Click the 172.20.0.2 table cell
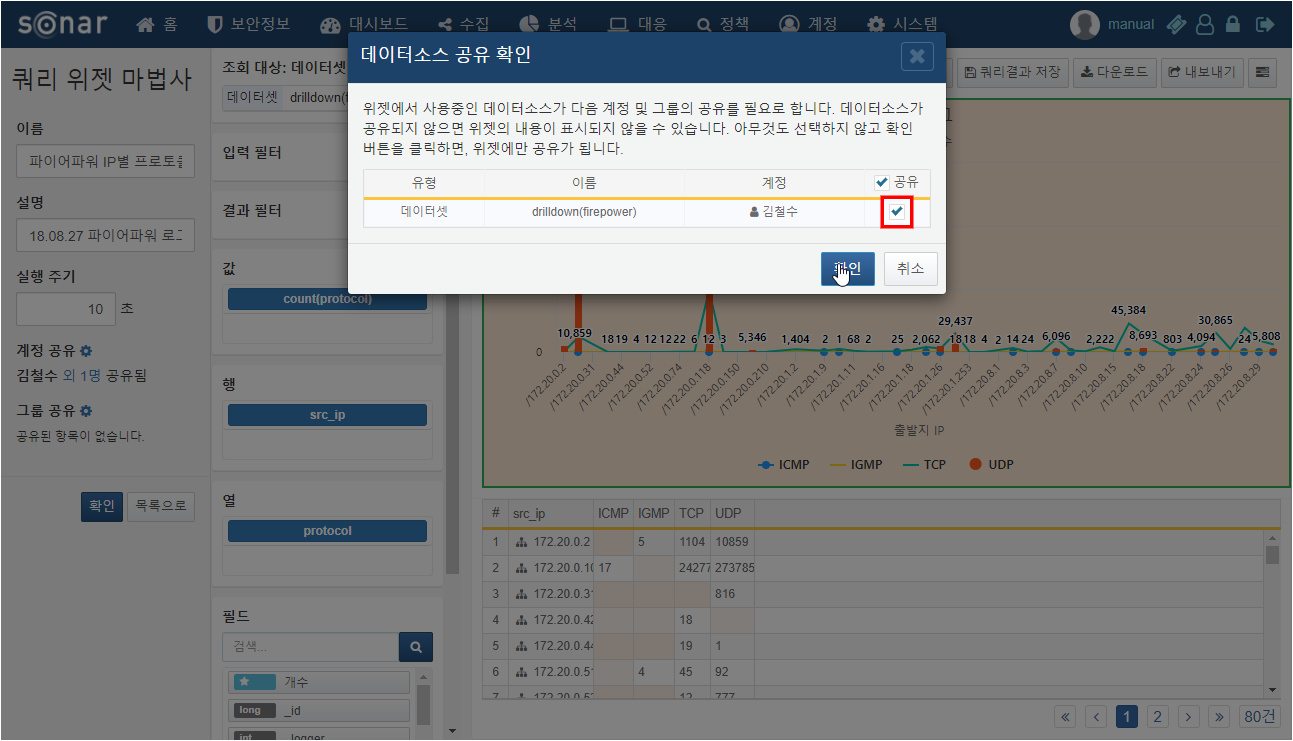The height and width of the screenshot is (741, 1293). [x=551, y=542]
